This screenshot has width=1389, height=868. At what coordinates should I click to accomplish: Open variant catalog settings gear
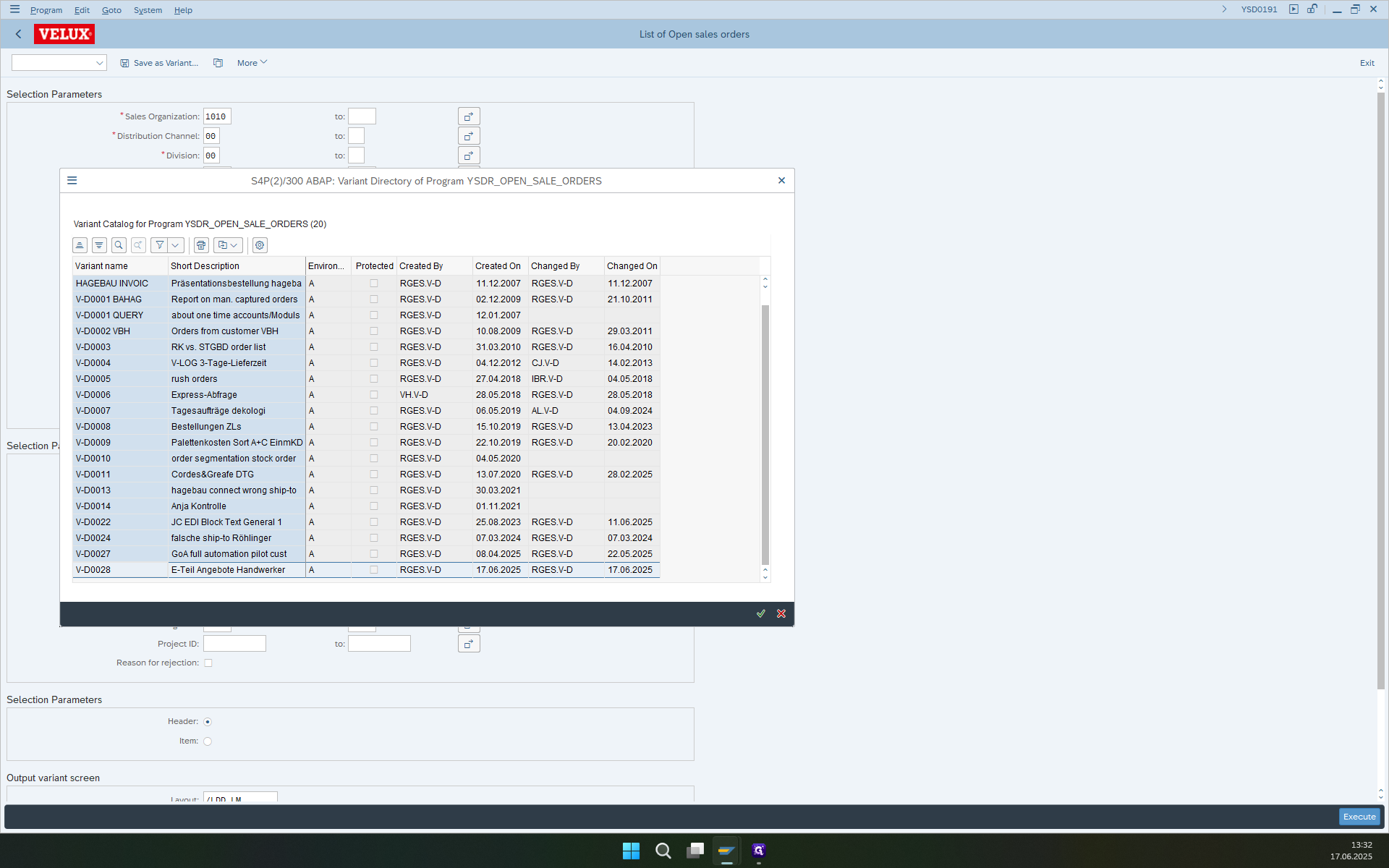click(x=260, y=245)
